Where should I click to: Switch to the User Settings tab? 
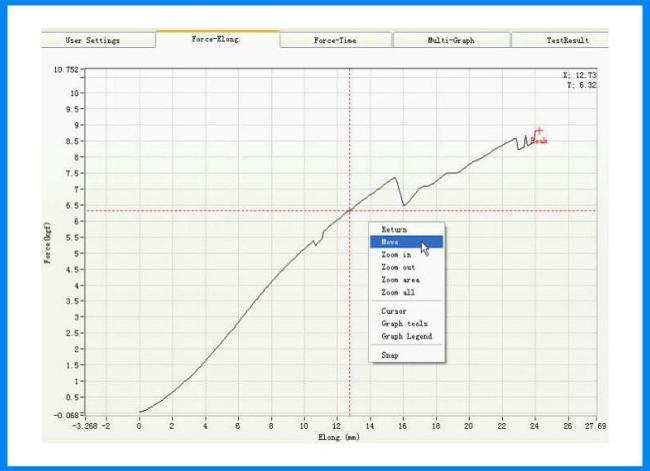point(93,40)
